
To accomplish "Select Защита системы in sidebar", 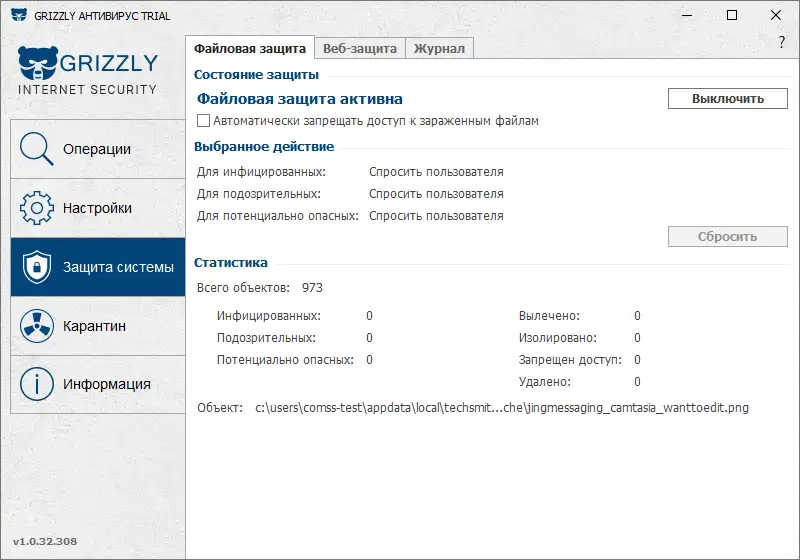I will click(x=97, y=267).
